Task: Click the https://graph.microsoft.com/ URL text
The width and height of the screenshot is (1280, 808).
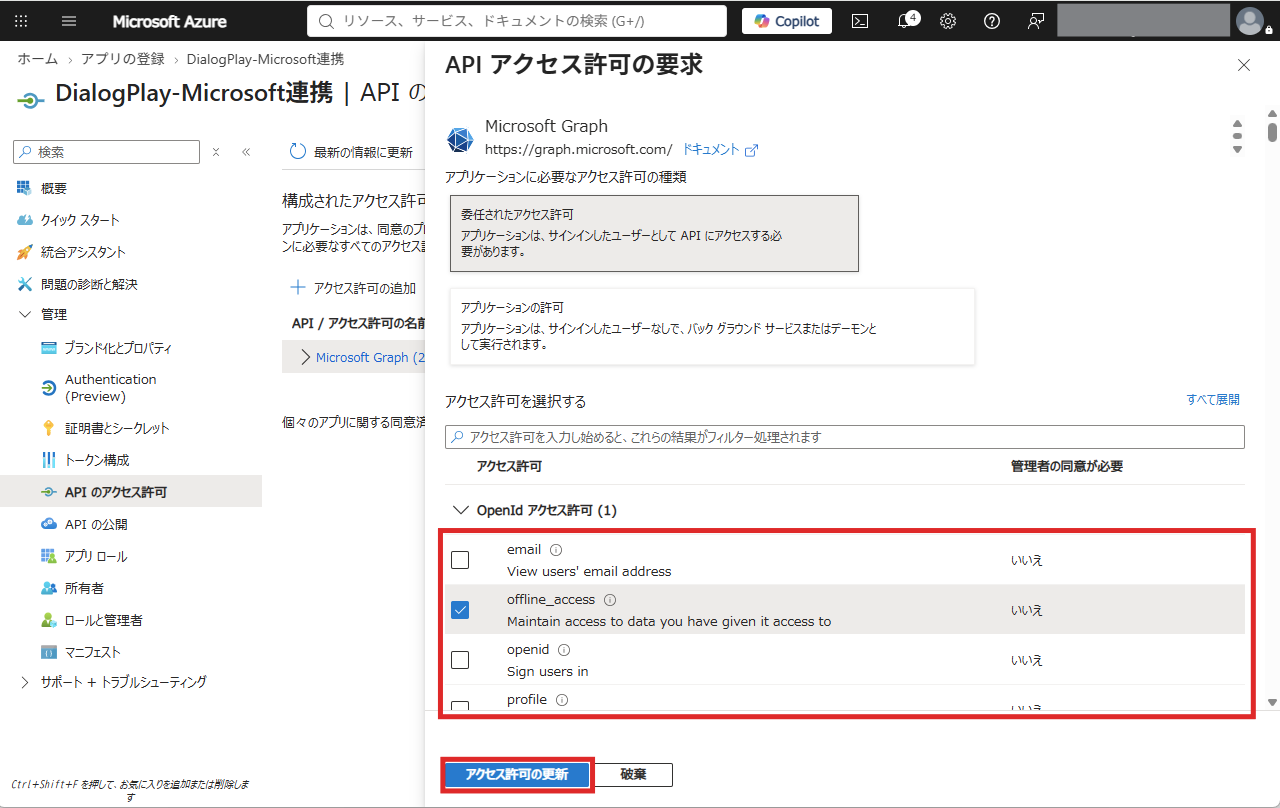Action: point(579,149)
